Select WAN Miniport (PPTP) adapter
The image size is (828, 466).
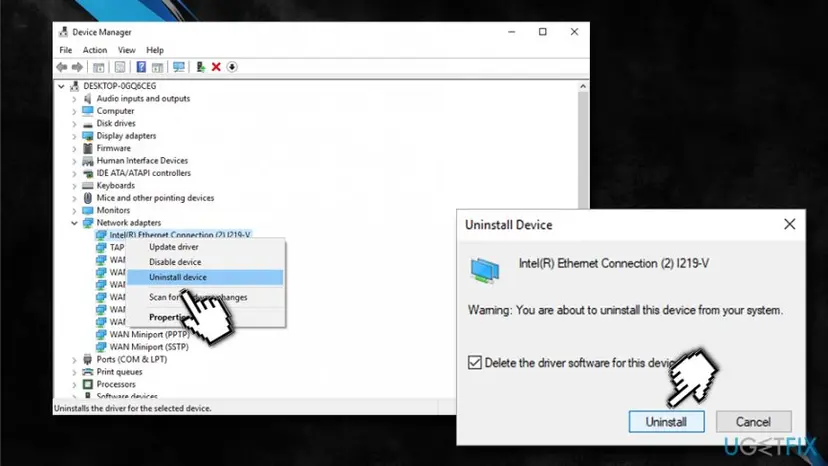(149, 334)
